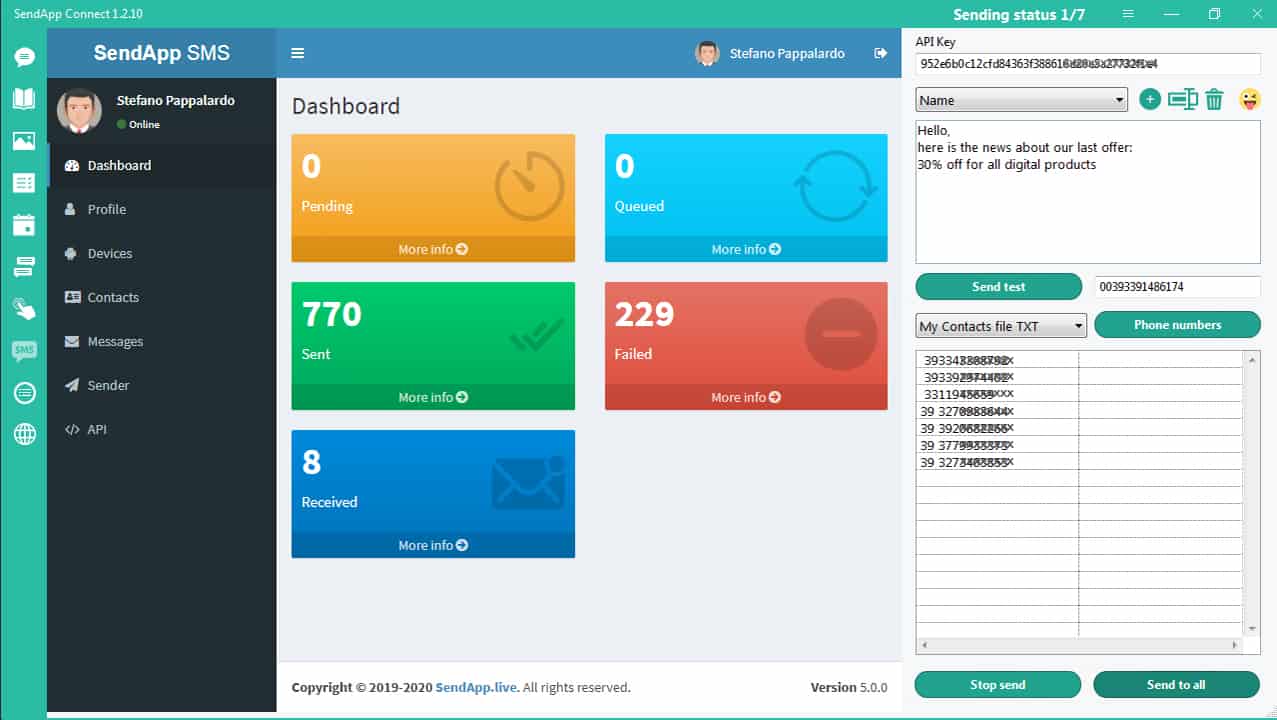This screenshot has width=1277, height=720.
Task: Open My Contacts file TXT dropdown
Action: pos(1000,326)
